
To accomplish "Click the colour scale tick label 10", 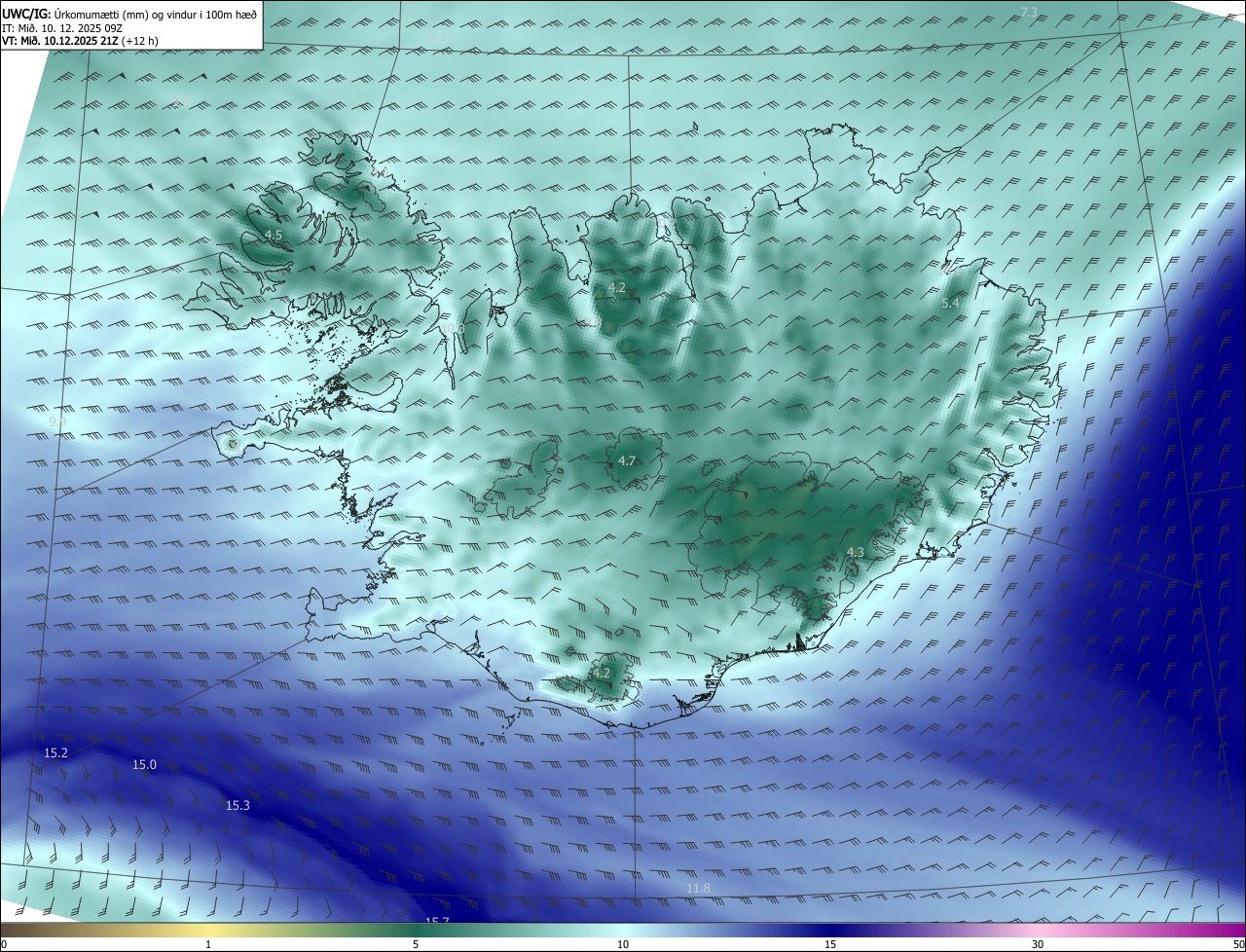I will [x=623, y=944].
